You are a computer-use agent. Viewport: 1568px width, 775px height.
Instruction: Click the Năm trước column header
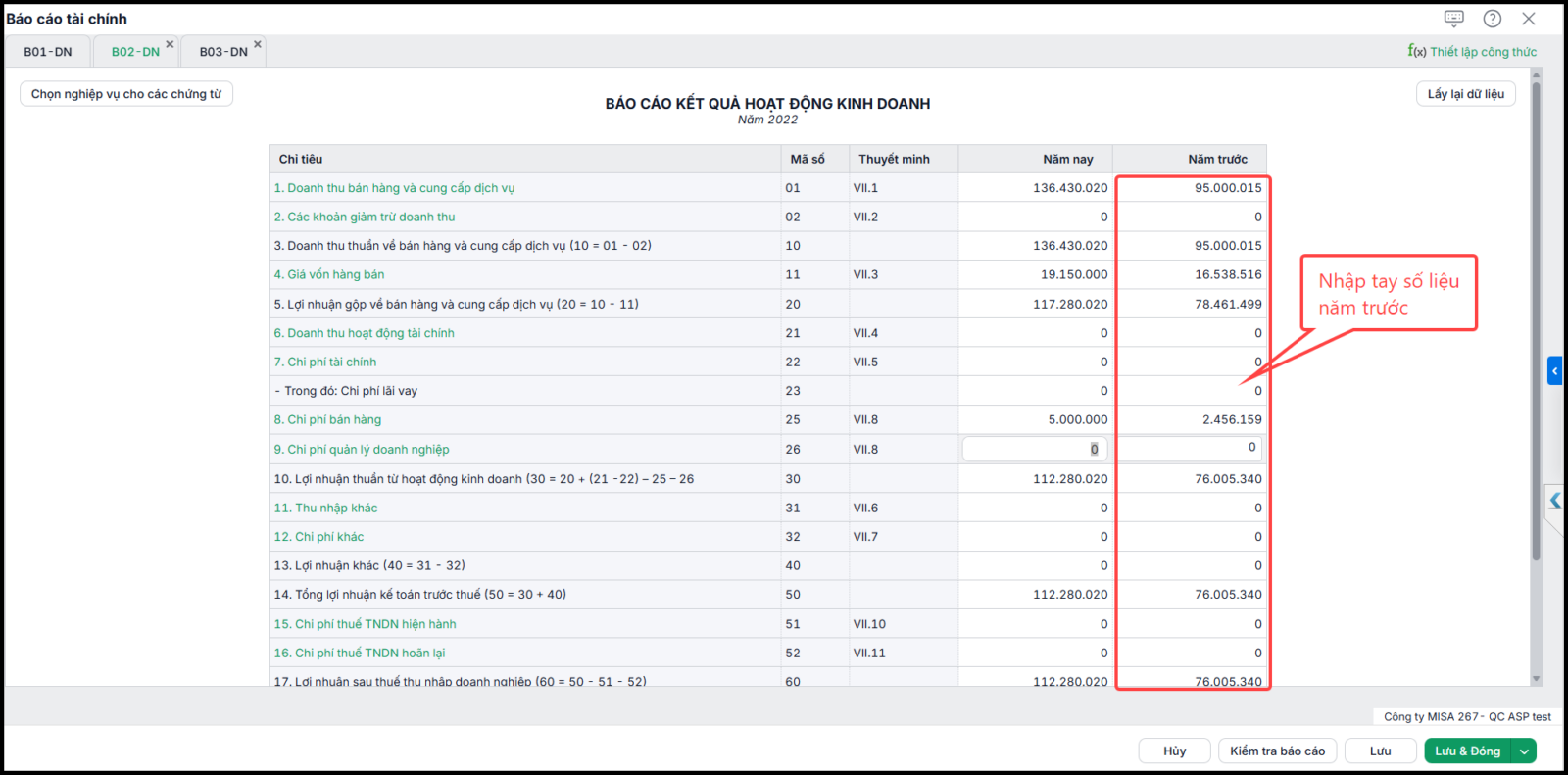click(x=1190, y=159)
